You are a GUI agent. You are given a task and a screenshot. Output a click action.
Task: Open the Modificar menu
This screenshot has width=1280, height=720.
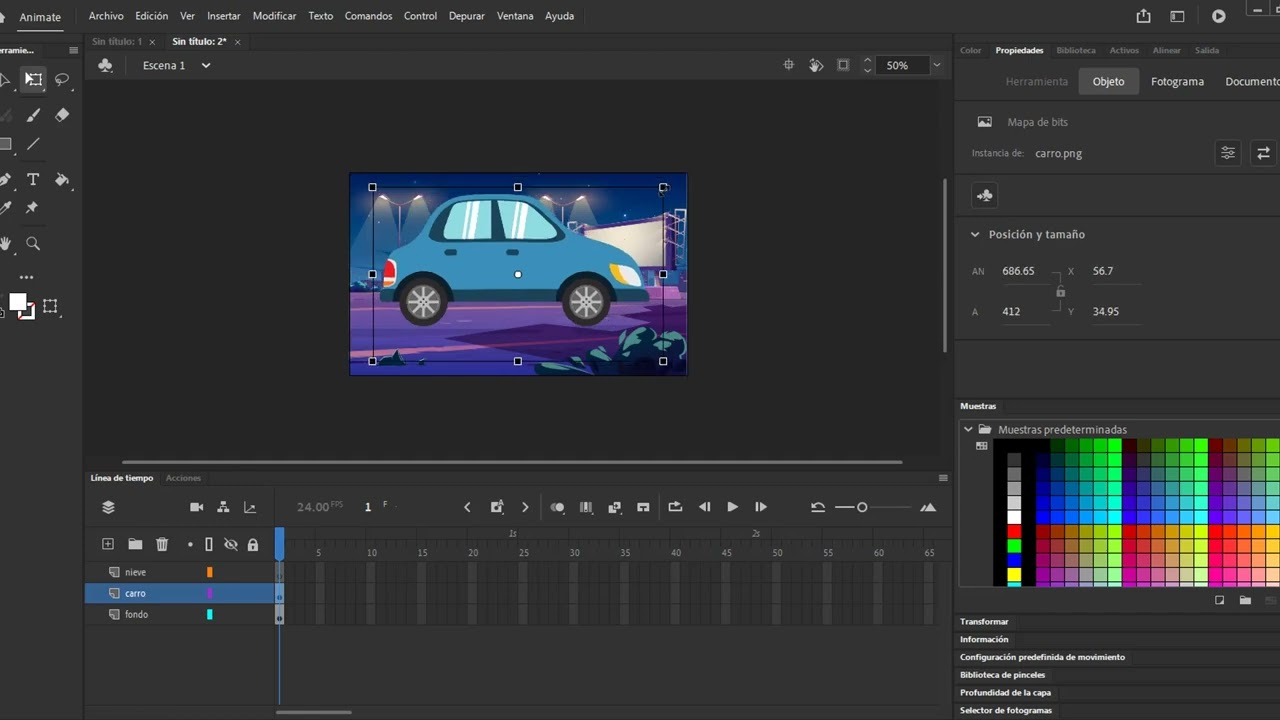(274, 16)
